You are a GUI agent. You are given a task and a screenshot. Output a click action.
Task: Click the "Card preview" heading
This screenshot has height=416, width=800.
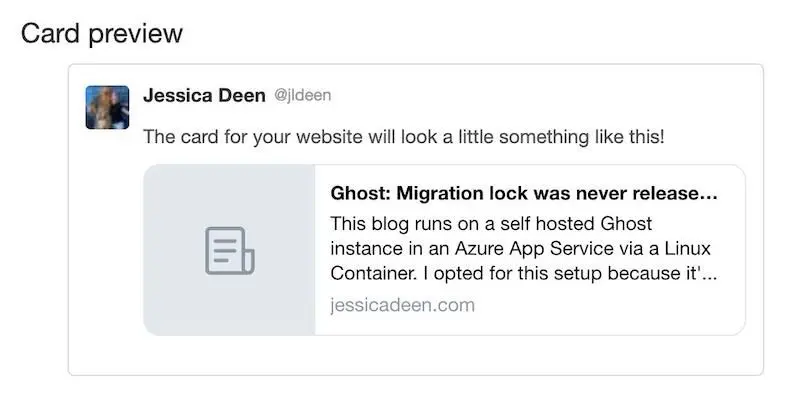tap(102, 34)
